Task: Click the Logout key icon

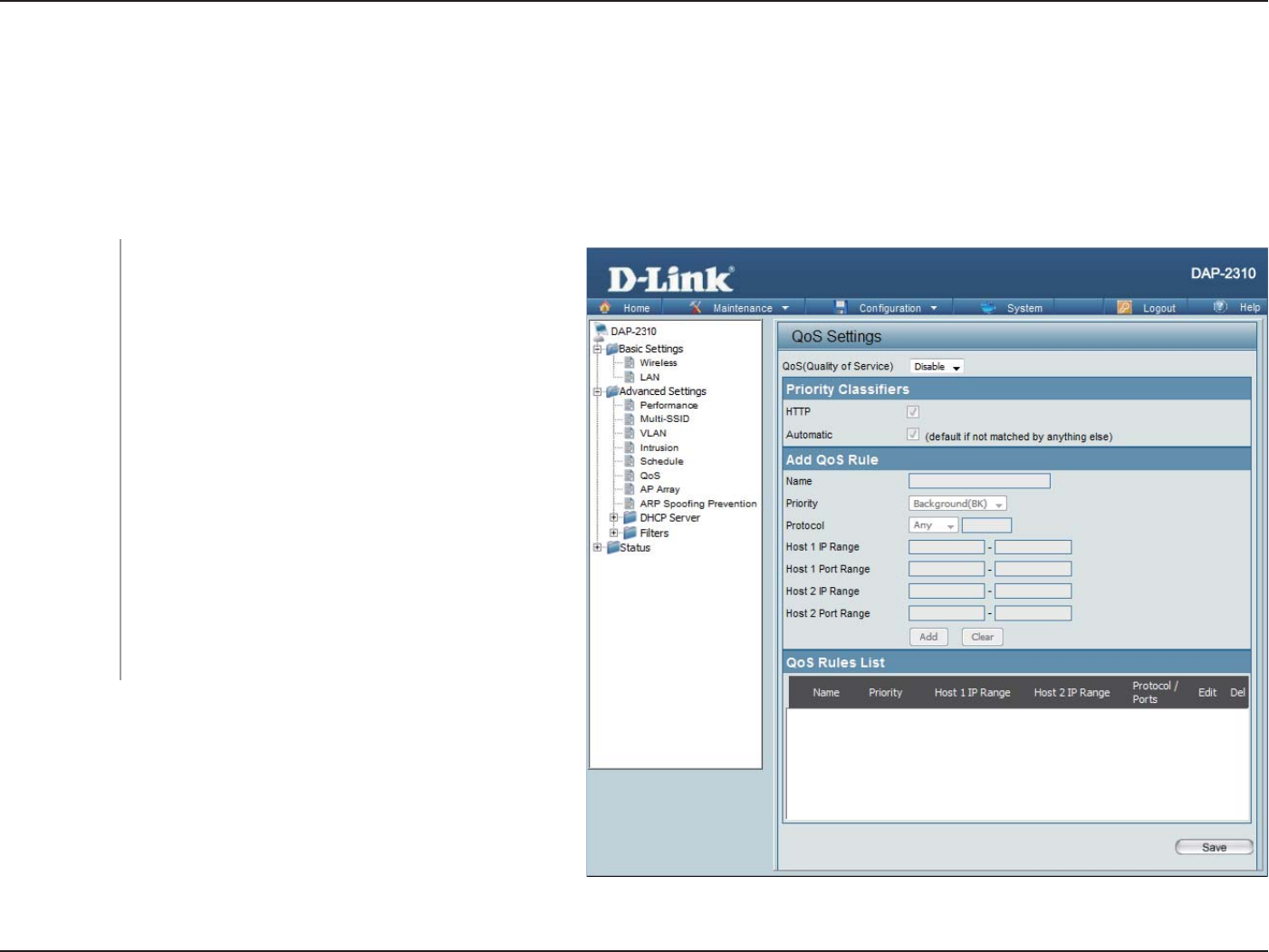Action: point(1125,308)
